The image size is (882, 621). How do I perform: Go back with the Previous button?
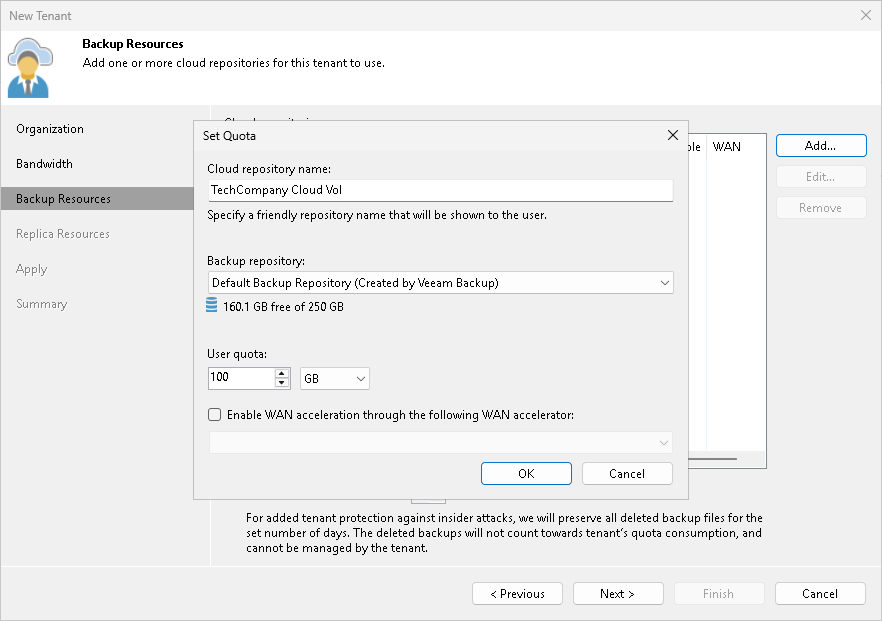click(x=517, y=593)
